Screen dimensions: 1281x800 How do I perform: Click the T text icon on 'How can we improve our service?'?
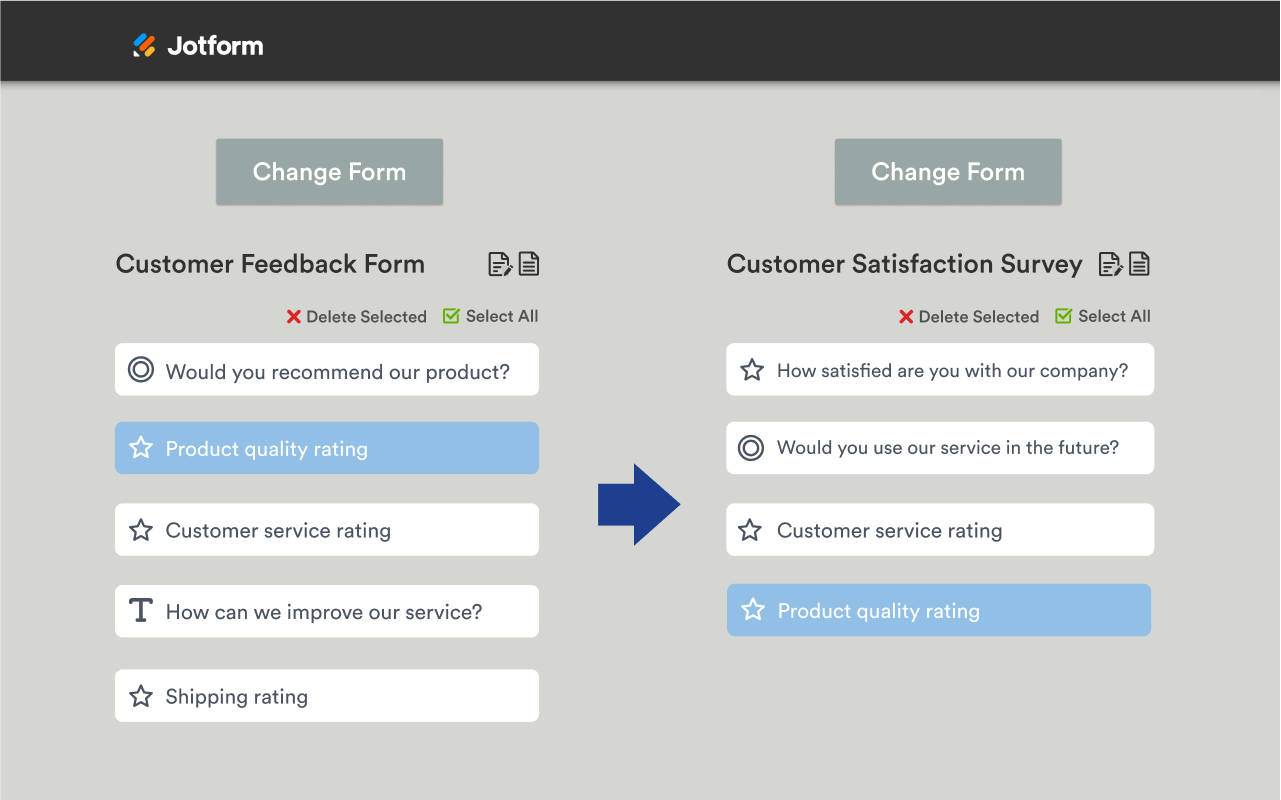[x=140, y=610]
